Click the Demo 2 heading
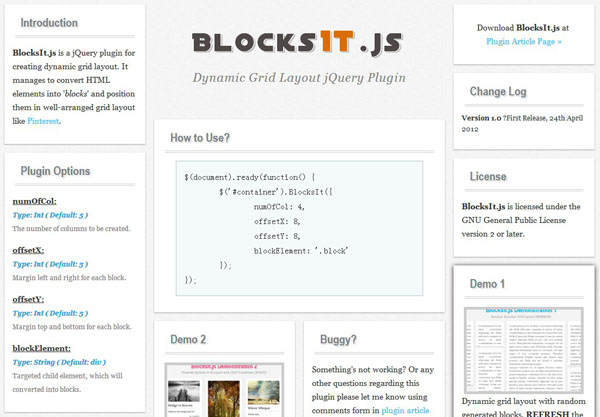This screenshot has height=417, width=600. (x=188, y=340)
